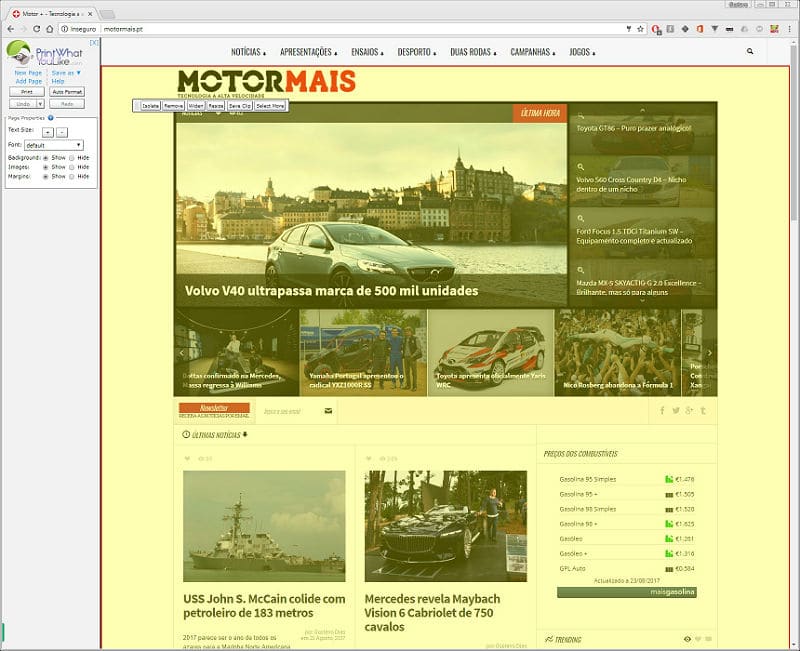Image resolution: width=800 pixels, height=651 pixels.
Task: Go to browser home icon
Action: click(x=49, y=29)
